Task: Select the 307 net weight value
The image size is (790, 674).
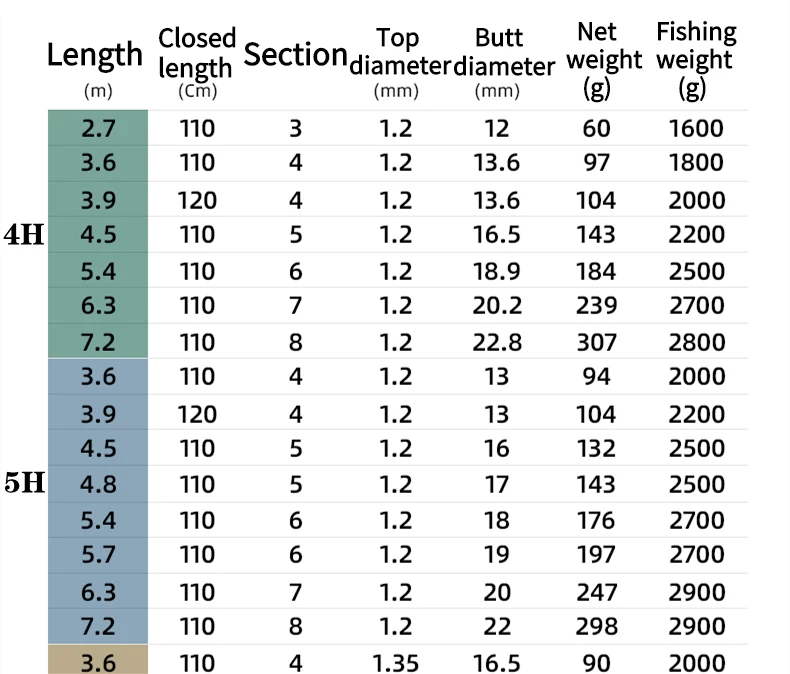Action: [596, 343]
